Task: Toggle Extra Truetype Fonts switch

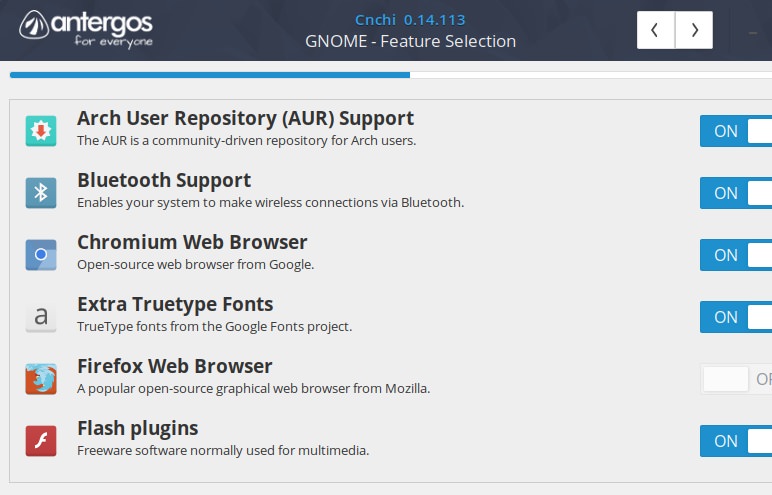Action: point(736,317)
